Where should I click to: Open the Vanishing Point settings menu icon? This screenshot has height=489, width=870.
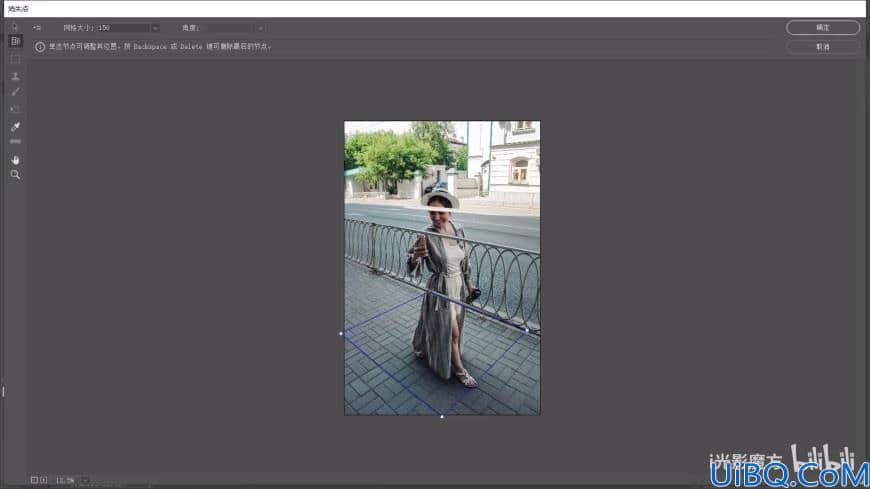pos(37,27)
